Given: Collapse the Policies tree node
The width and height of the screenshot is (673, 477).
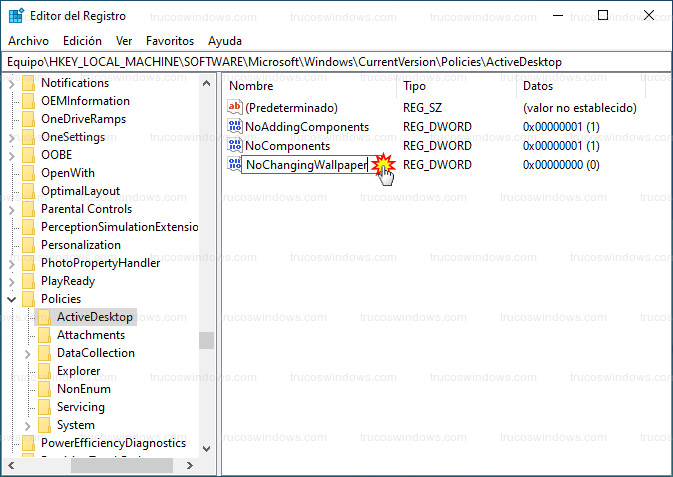Looking at the screenshot, I should coord(12,299).
